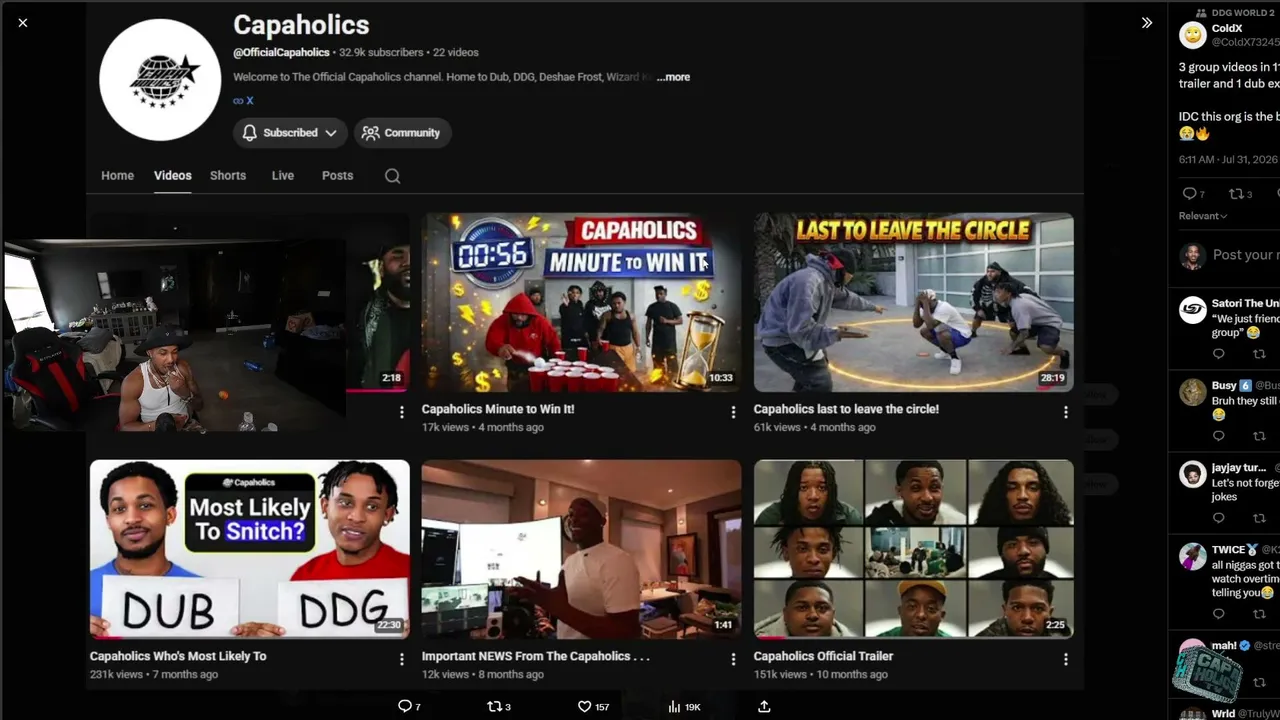The image size is (1280, 720).
Task: Close the viewer with the X icon
Action: click(x=23, y=22)
